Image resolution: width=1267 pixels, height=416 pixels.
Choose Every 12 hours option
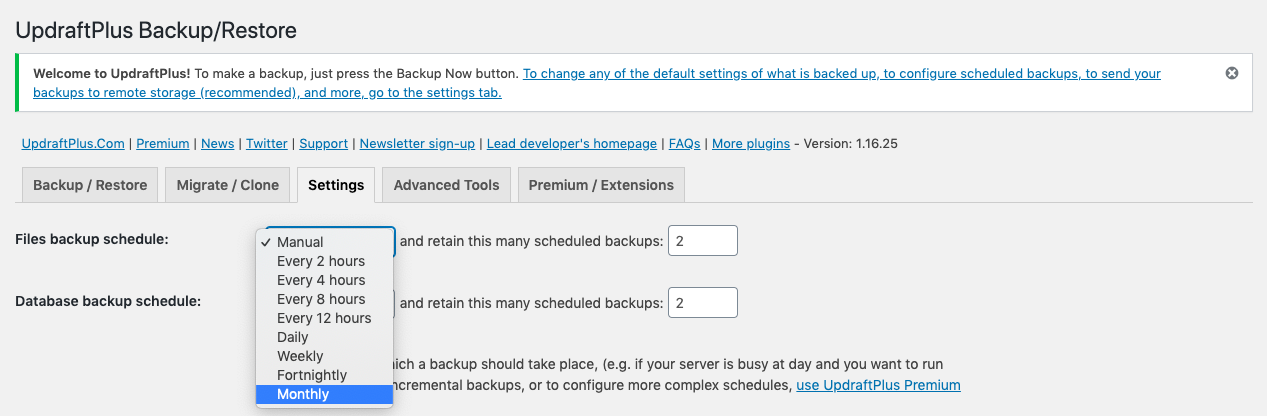tap(324, 318)
